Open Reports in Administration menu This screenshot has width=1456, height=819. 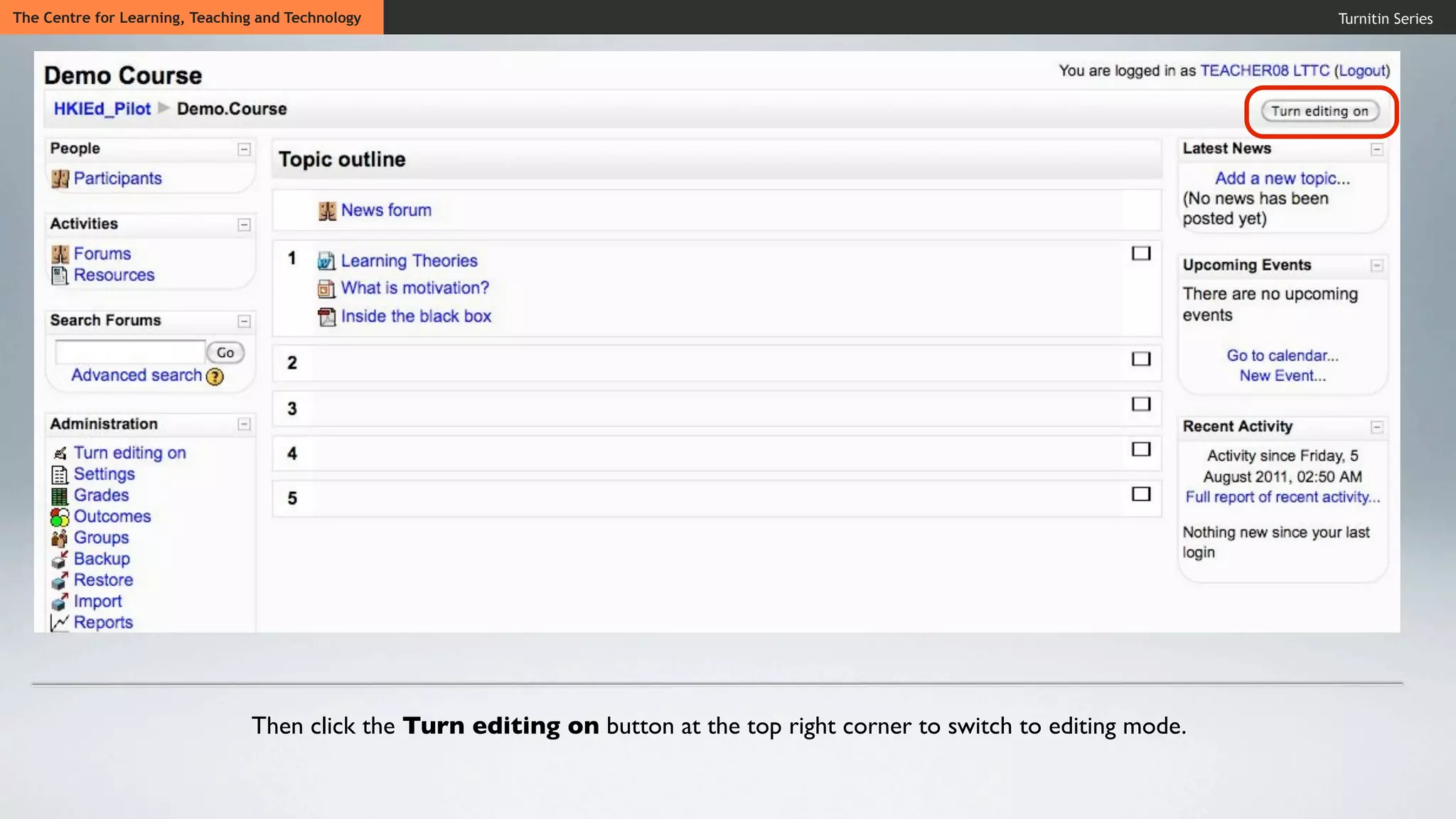coord(104,623)
